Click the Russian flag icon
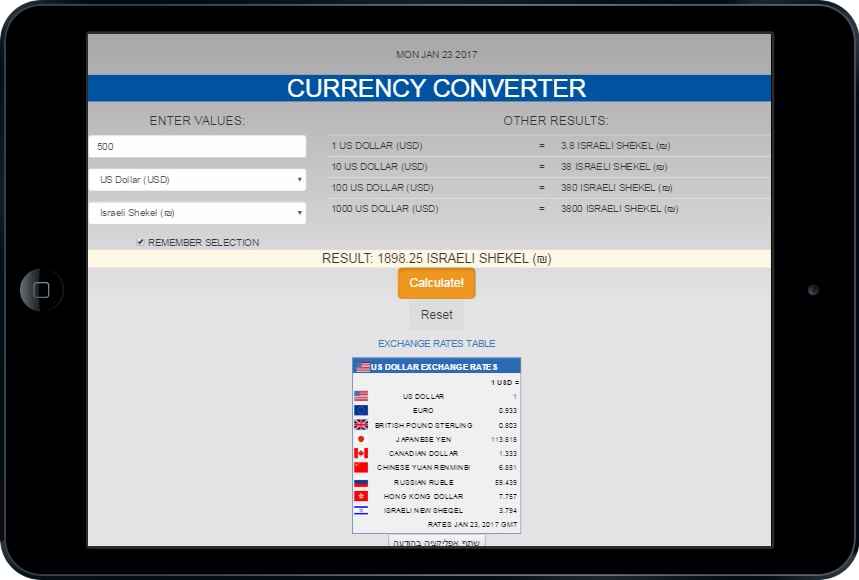The width and height of the screenshot is (859, 580). point(361,482)
